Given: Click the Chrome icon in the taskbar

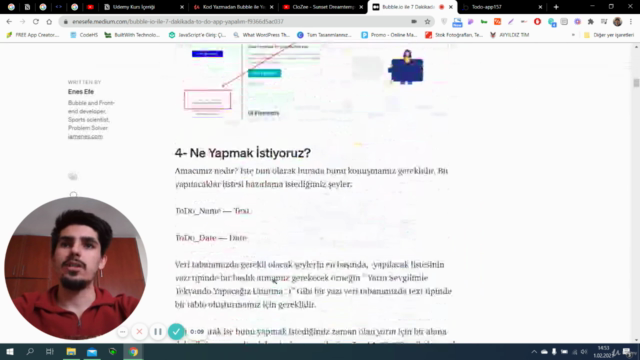Looking at the screenshot, I should click(133, 351).
